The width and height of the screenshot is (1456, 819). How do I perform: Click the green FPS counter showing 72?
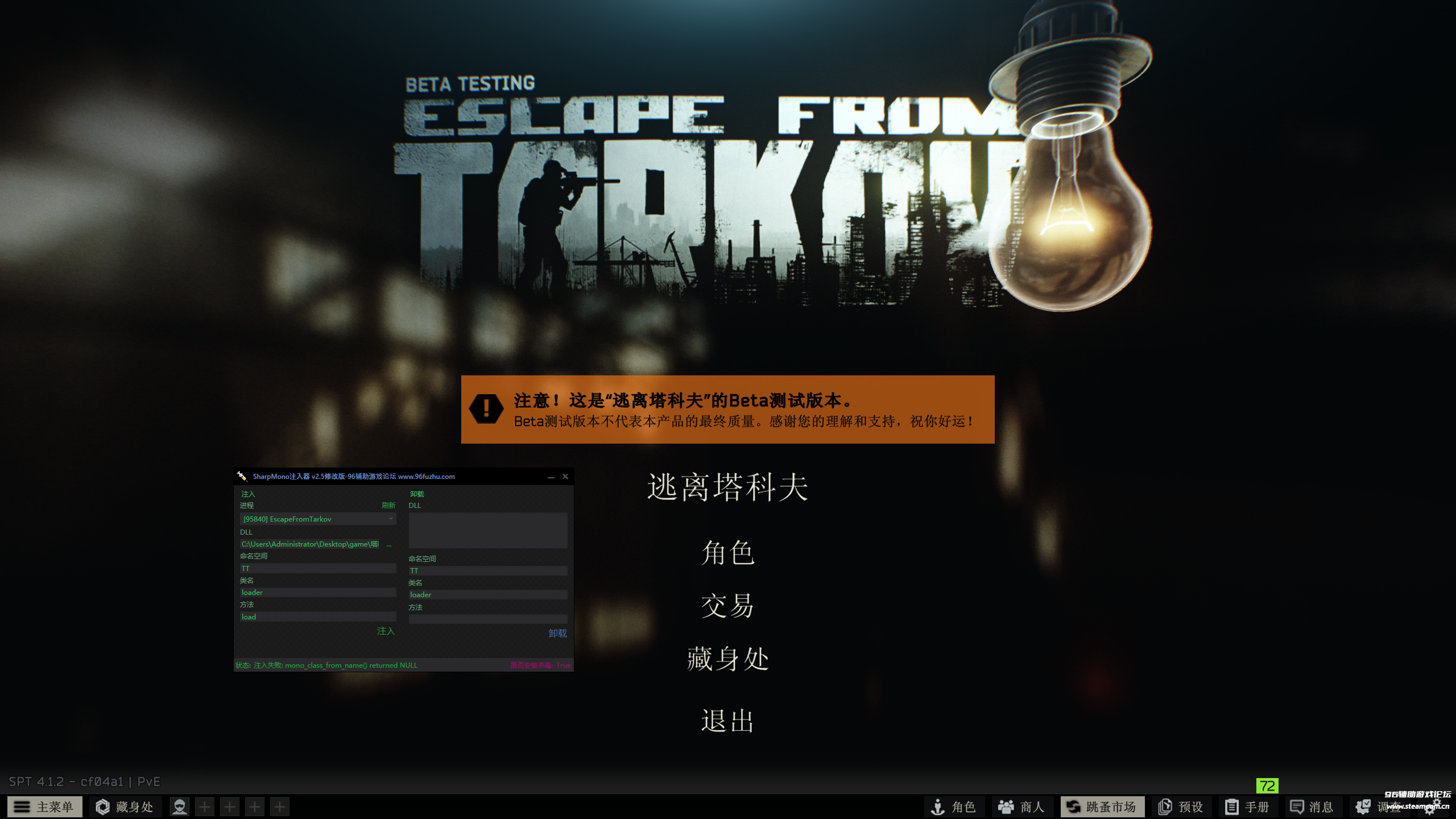click(1267, 786)
